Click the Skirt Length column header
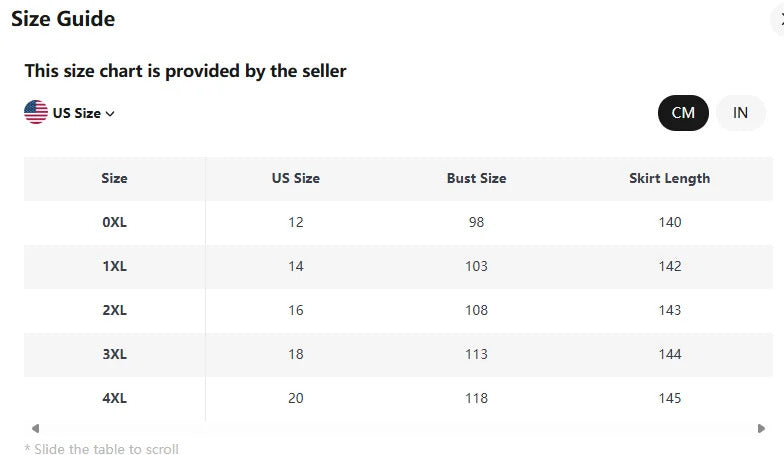 coord(670,178)
